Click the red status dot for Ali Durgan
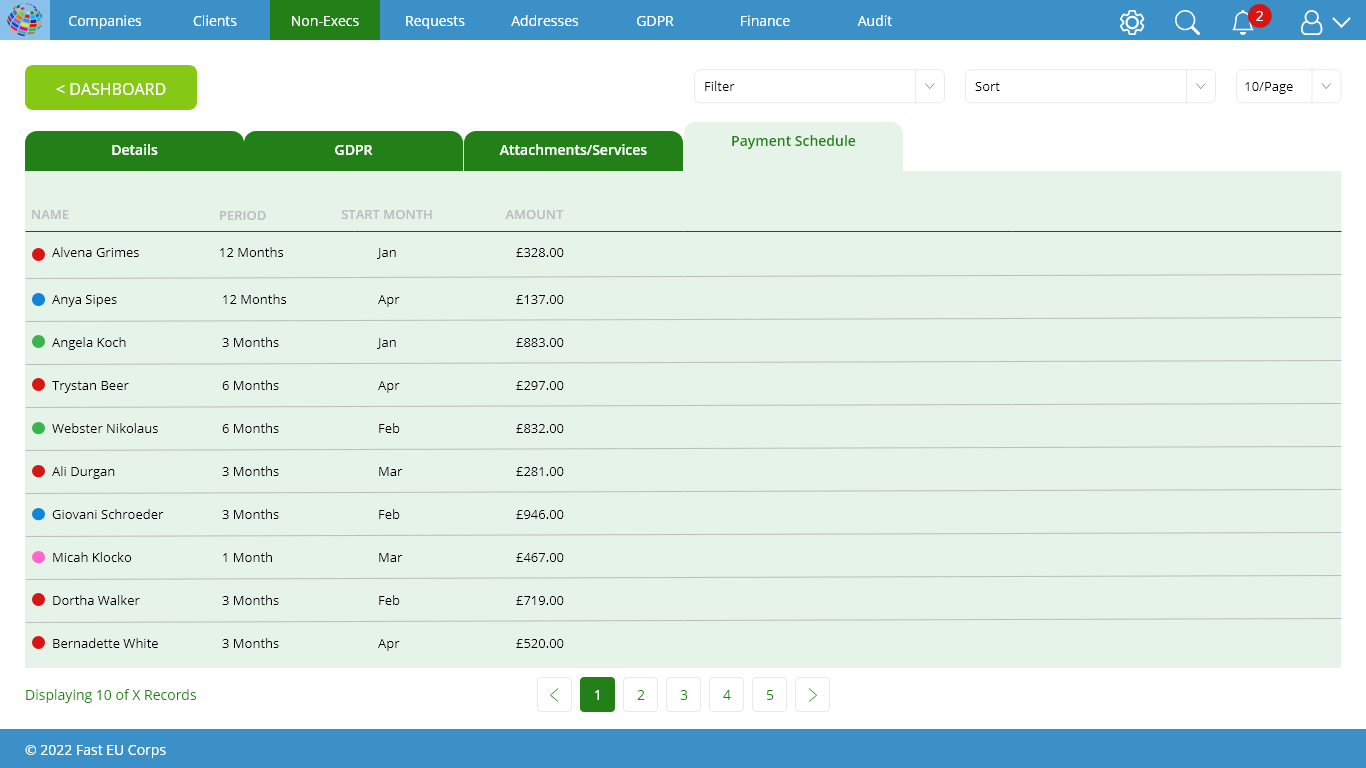Viewport: 1366px width, 768px height. (x=39, y=471)
